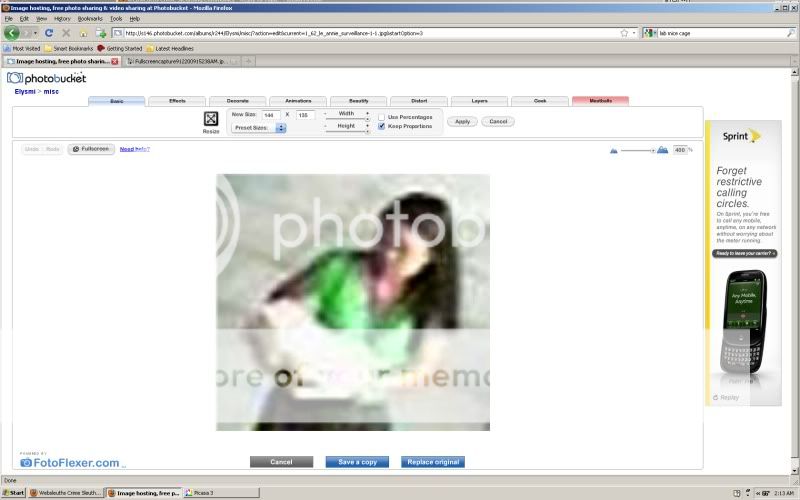This screenshot has width=800, height=500.
Task: Click the zoom-out mountain icon
Action: pyautogui.click(x=614, y=150)
